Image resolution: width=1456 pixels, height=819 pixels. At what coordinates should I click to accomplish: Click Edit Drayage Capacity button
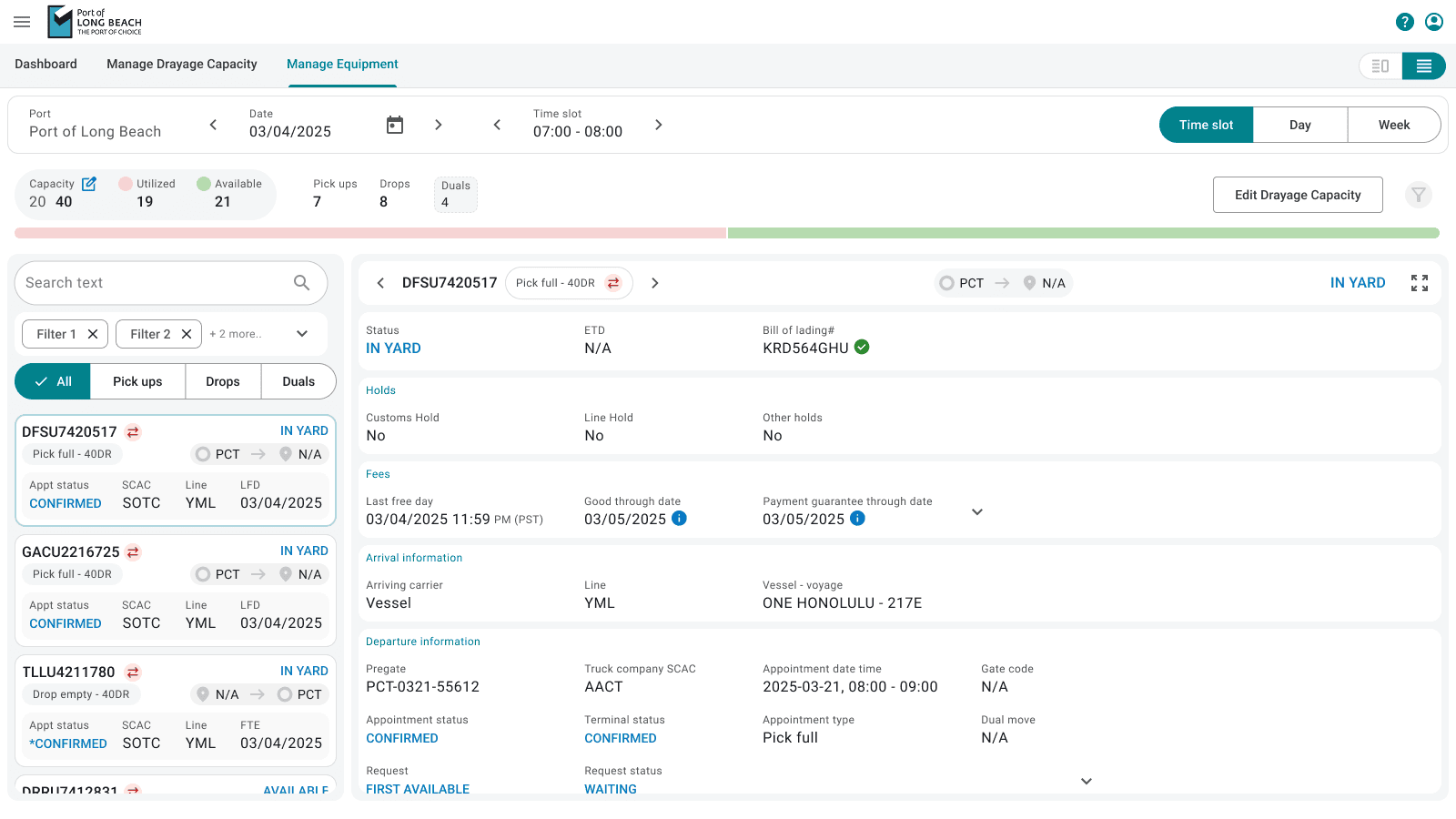1298,195
